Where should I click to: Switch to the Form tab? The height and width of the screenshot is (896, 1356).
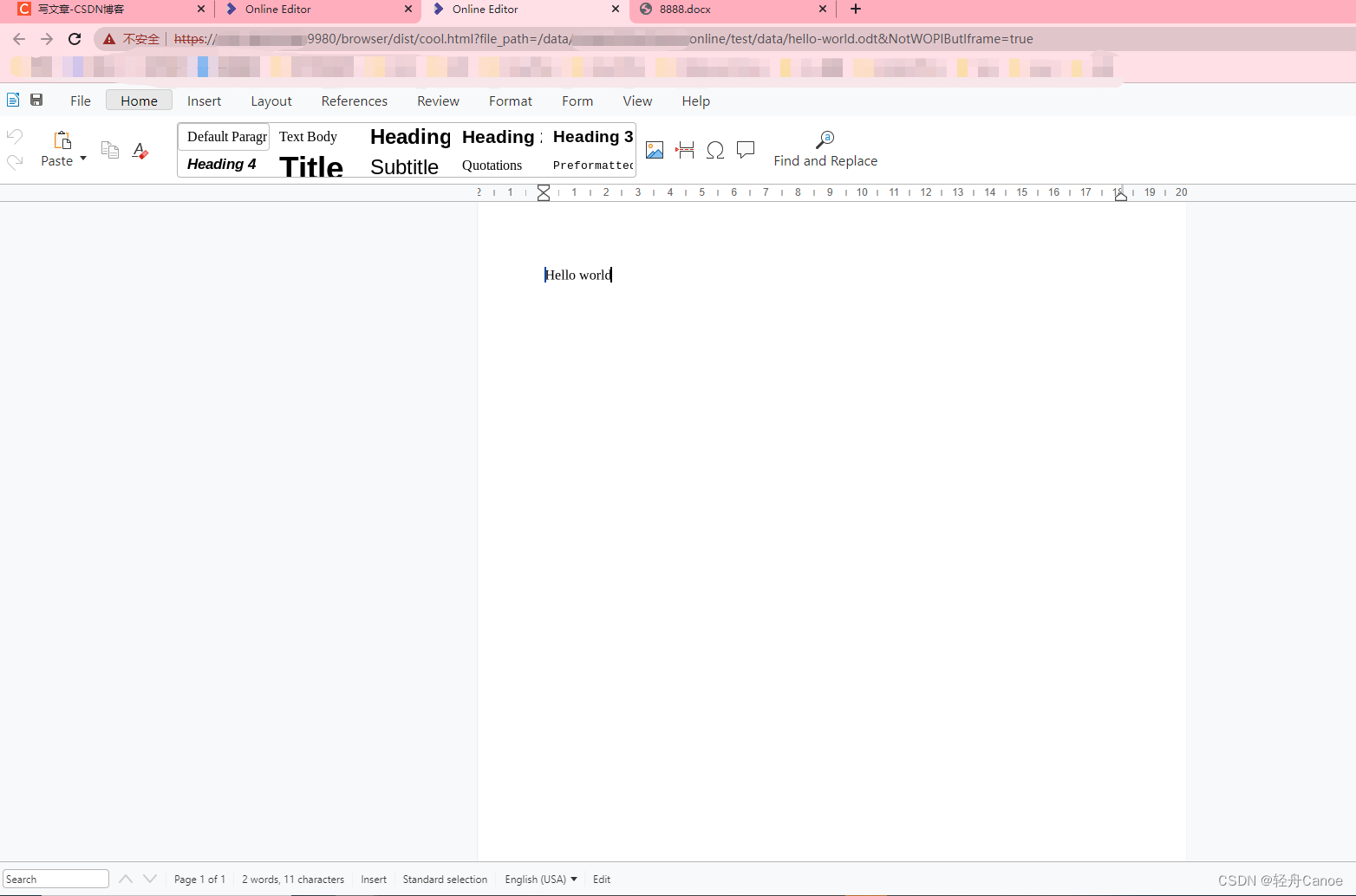[x=577, y=101]
